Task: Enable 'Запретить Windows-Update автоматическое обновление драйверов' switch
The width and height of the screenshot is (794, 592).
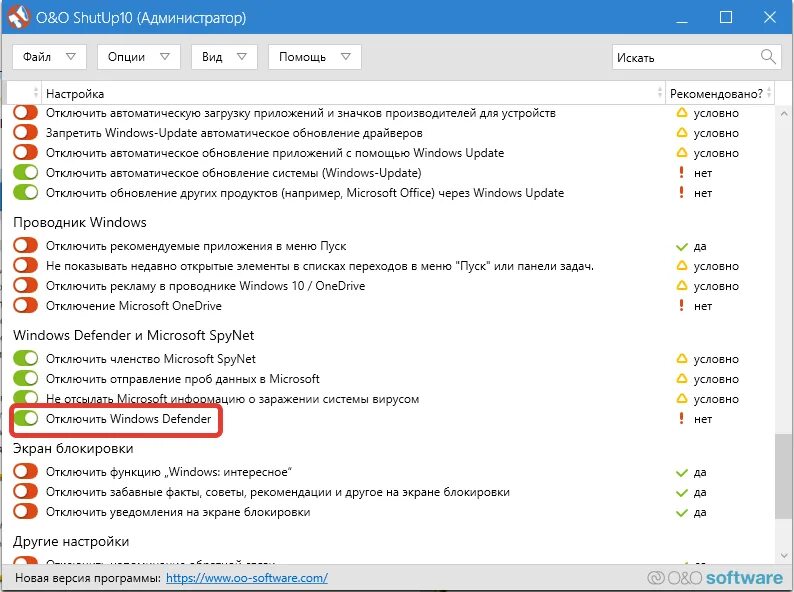Action: click(25, 133)
